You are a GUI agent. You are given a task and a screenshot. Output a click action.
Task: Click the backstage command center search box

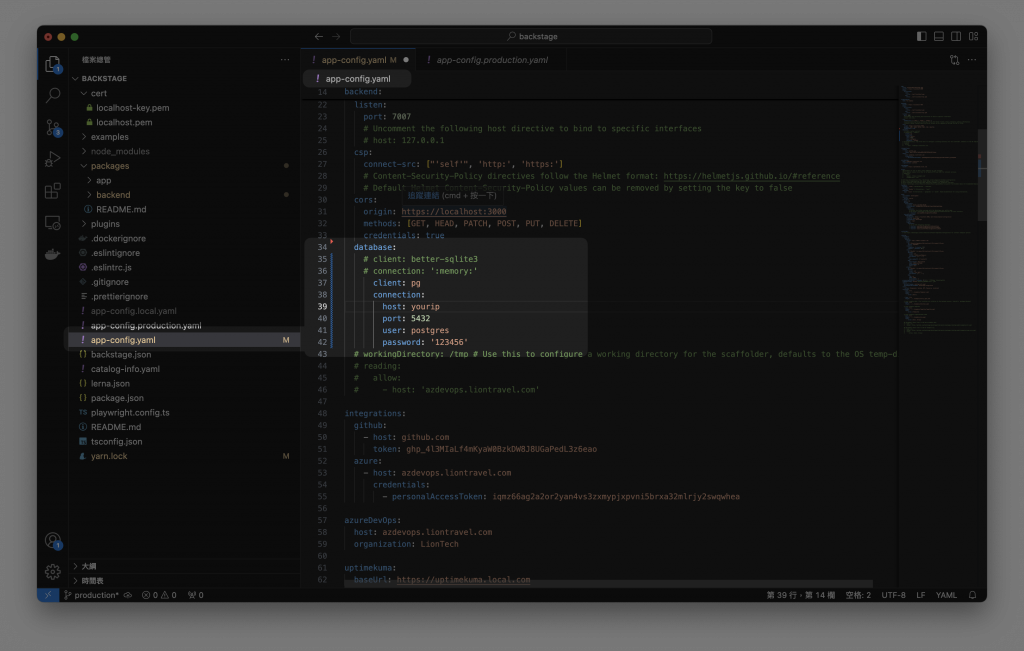click(531, 37)
